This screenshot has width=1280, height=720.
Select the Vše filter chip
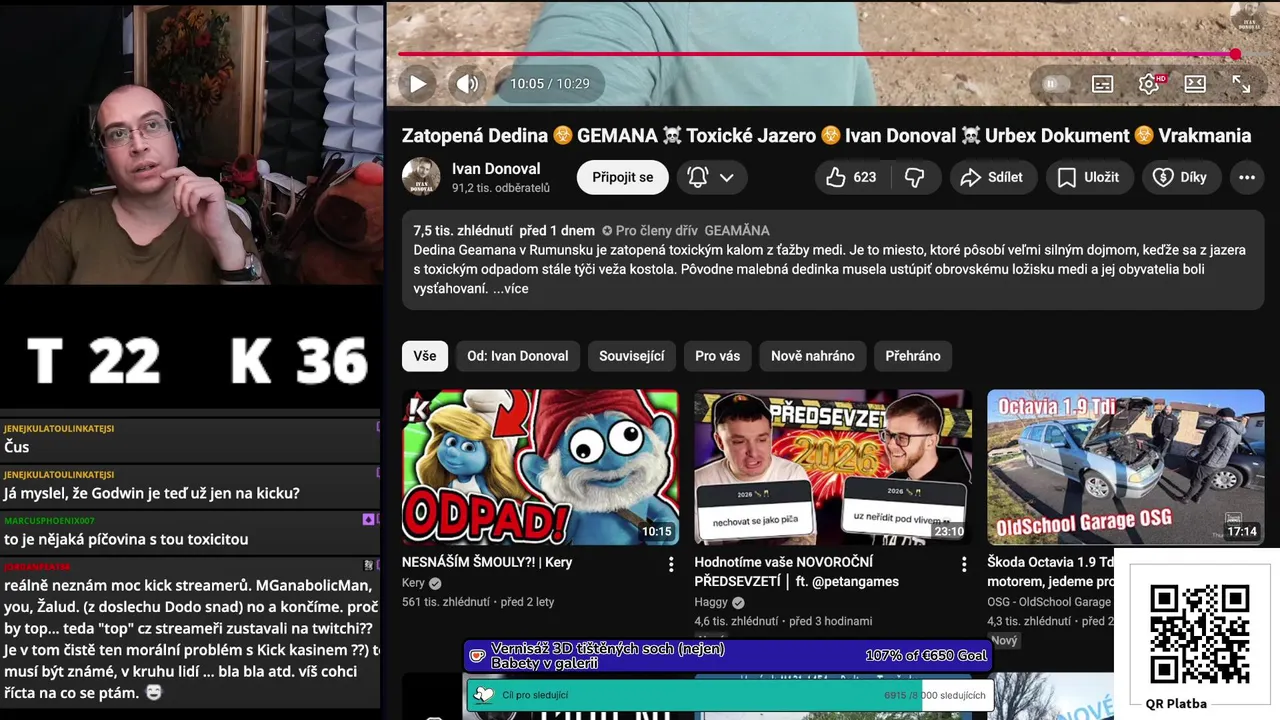pos(425,356)
